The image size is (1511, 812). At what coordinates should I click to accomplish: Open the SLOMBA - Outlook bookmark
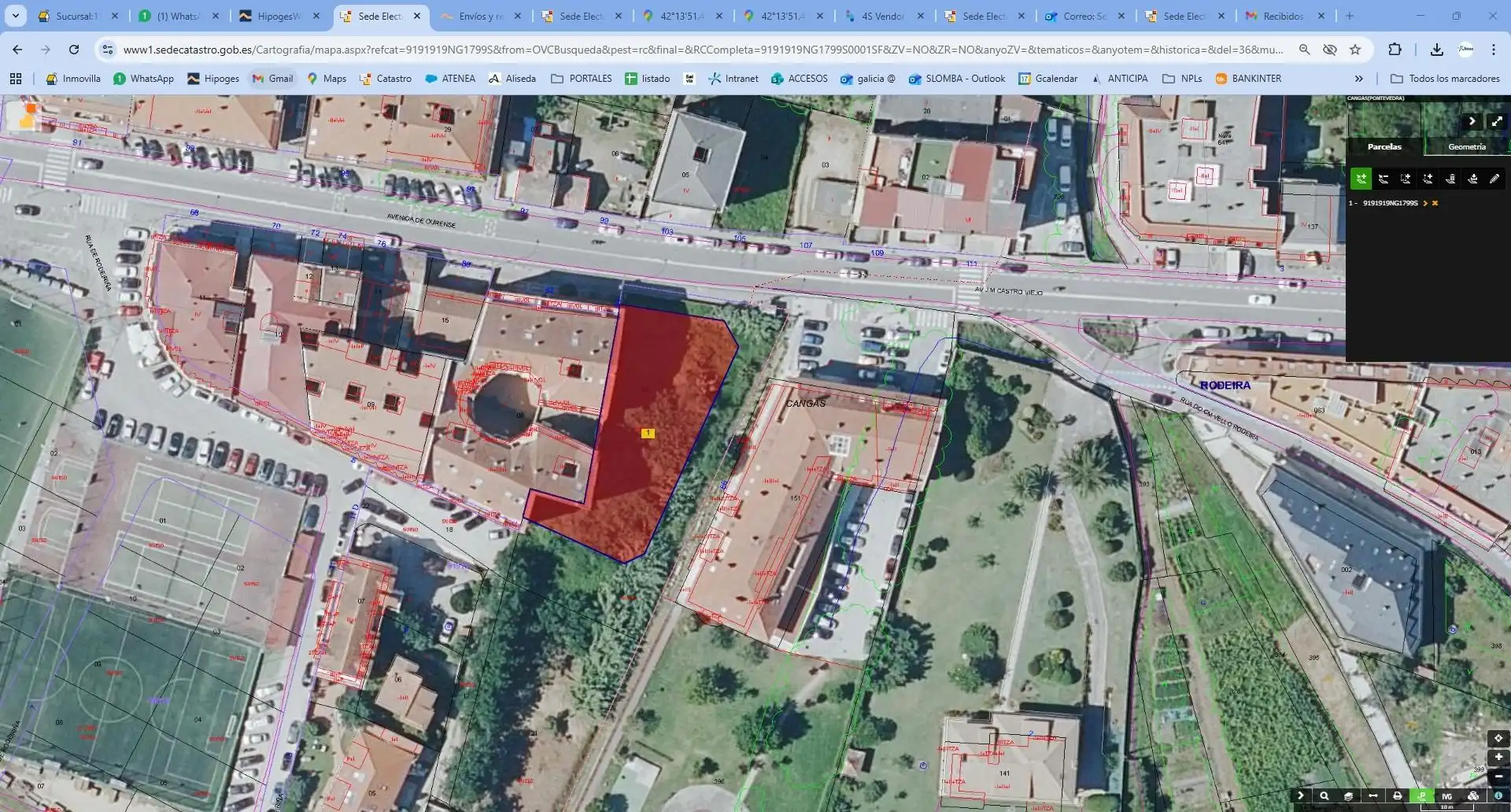pos(957,79)
